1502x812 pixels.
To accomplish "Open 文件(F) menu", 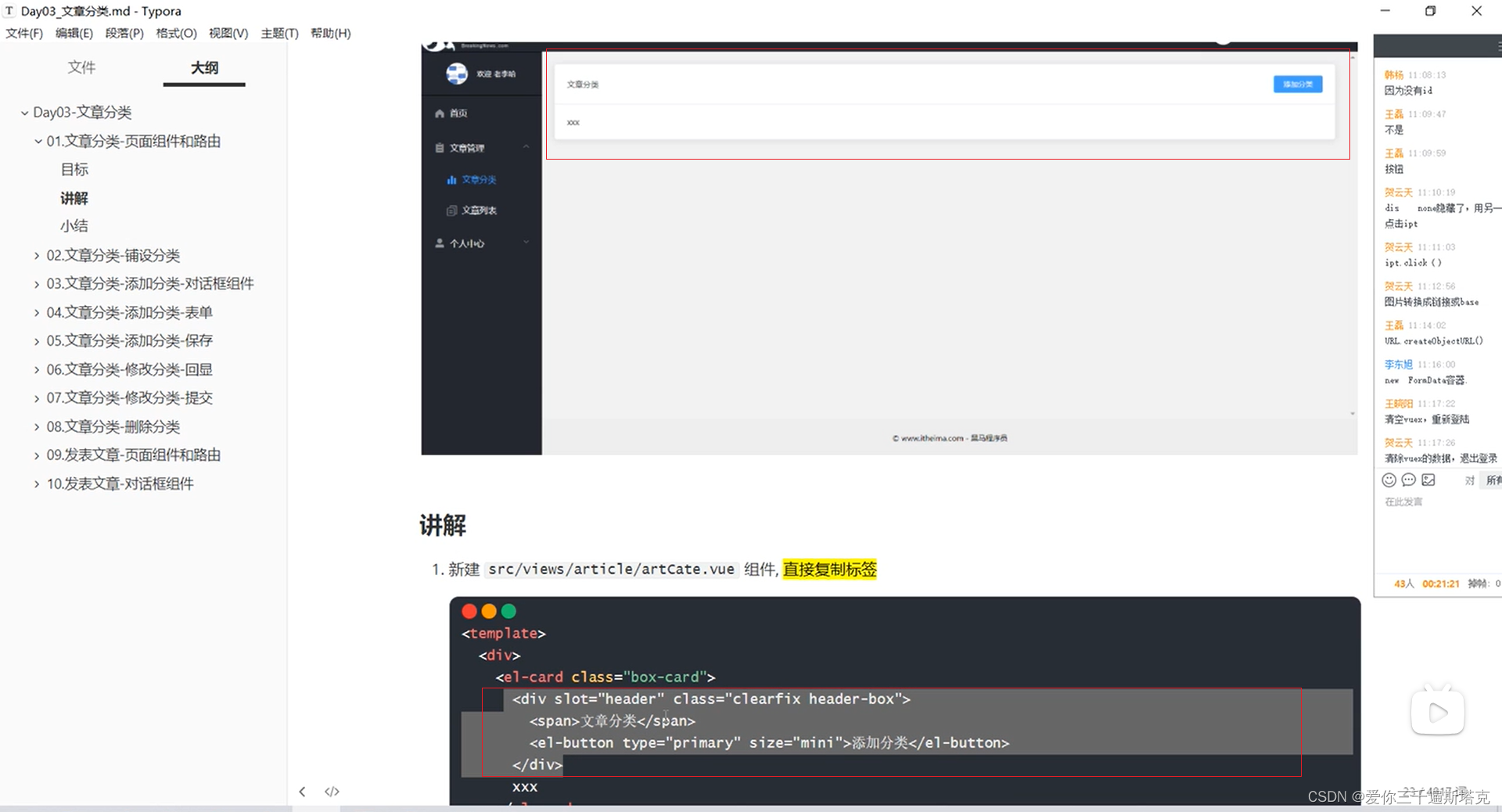I will click(24, 33).
